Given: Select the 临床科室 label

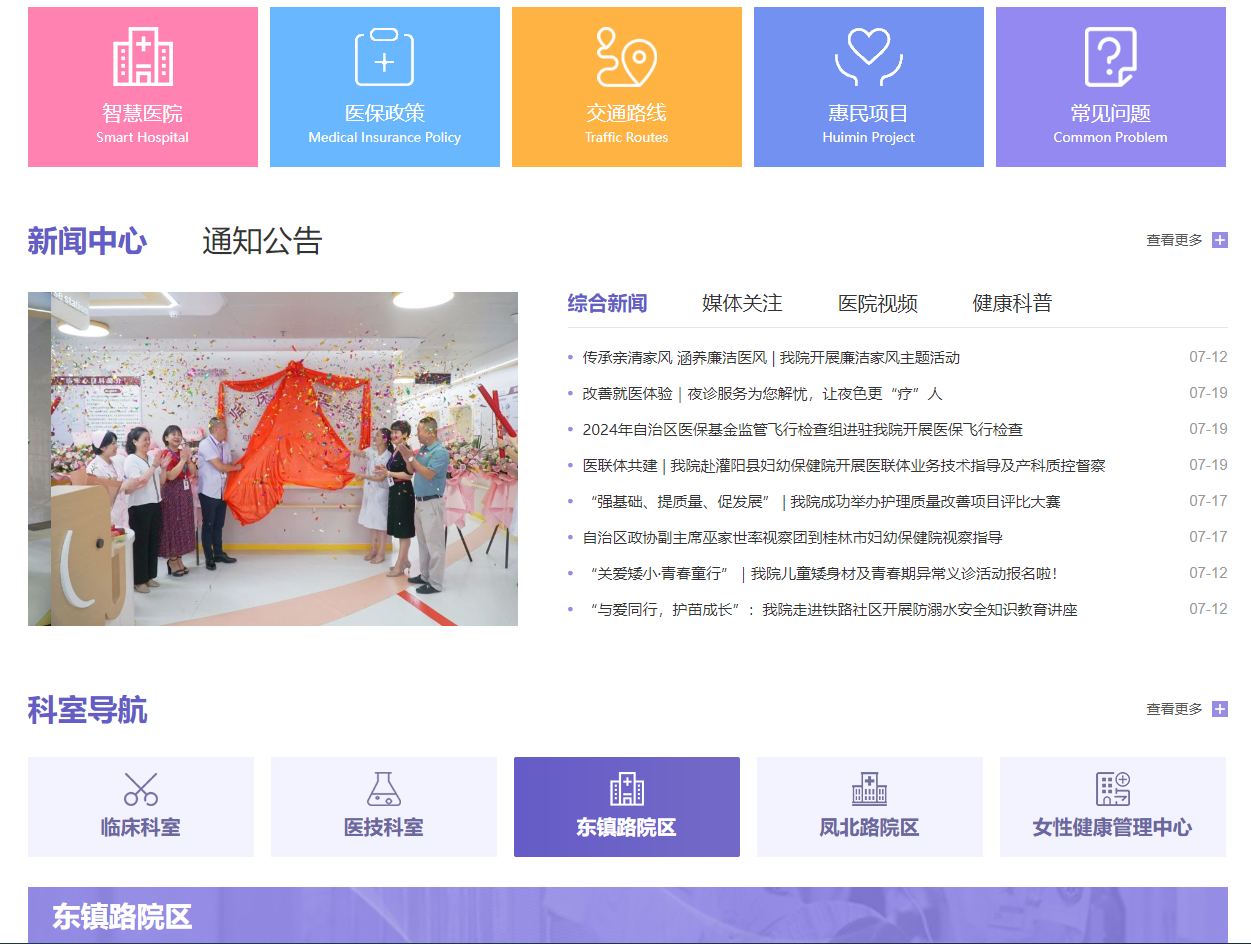Looking at the screenshot, I should pyautogui.click(x=141, y=828).
